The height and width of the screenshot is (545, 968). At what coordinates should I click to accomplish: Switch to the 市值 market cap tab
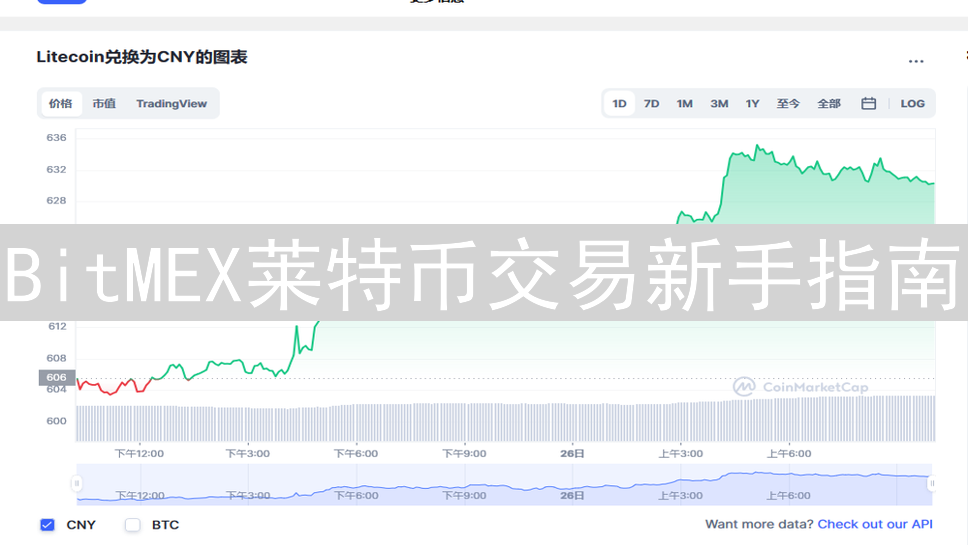(104, 104)
